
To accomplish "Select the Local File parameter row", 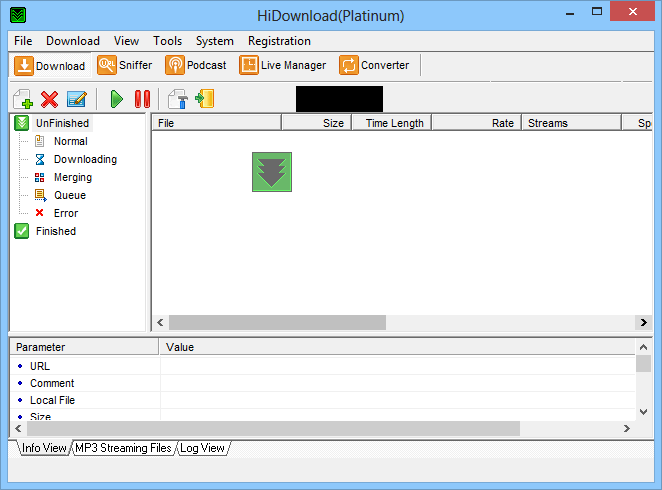I will pos(323,400).
